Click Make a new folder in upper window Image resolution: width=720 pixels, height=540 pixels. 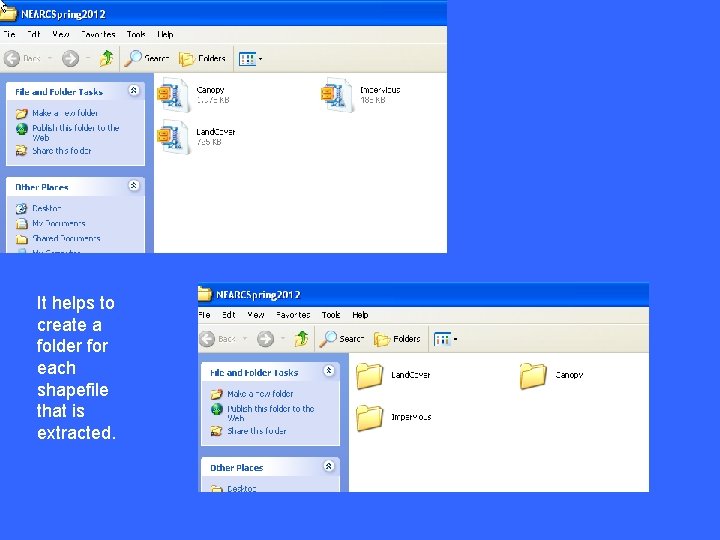(x=65, y=113)
